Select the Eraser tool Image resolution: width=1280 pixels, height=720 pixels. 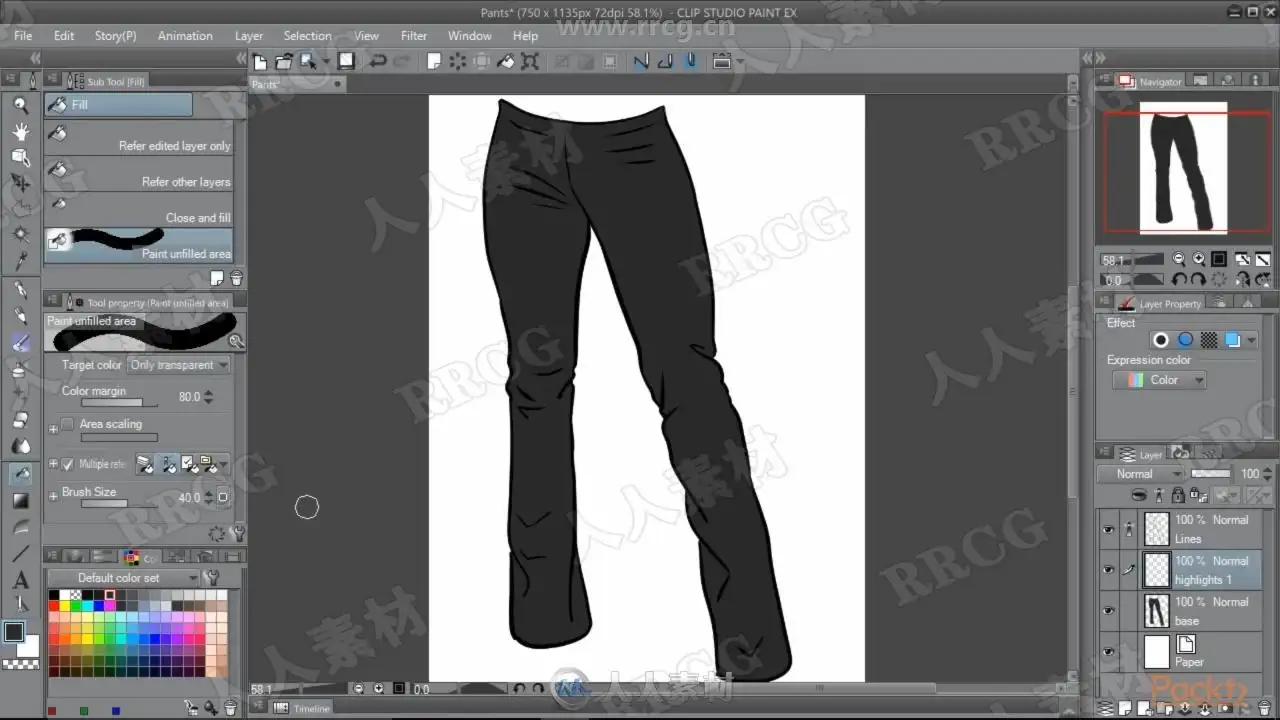pyautogui.click(x=21, y=420)
